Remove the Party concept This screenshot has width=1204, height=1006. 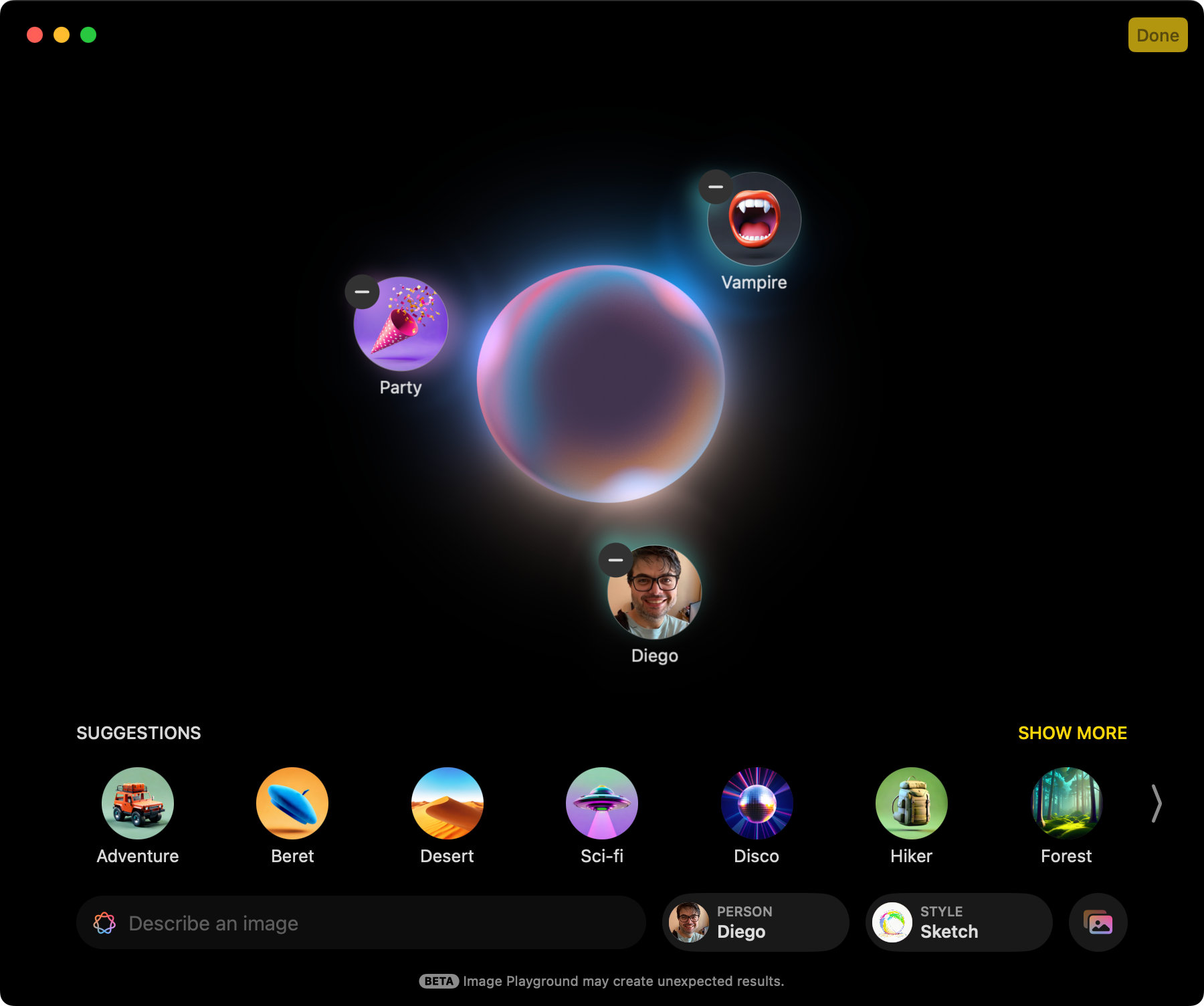362,292
